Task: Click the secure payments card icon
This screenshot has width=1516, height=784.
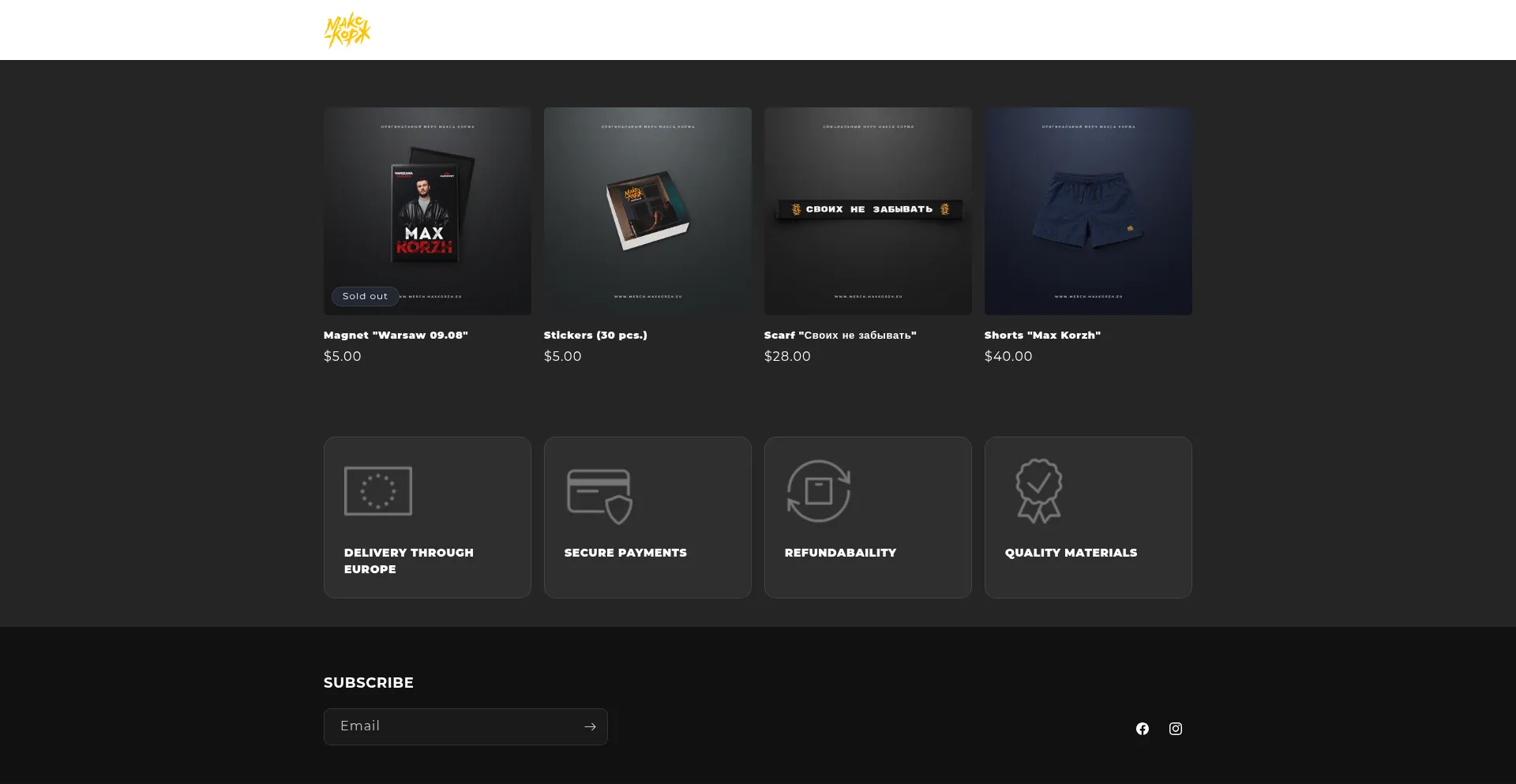Action: click(600, 496)
